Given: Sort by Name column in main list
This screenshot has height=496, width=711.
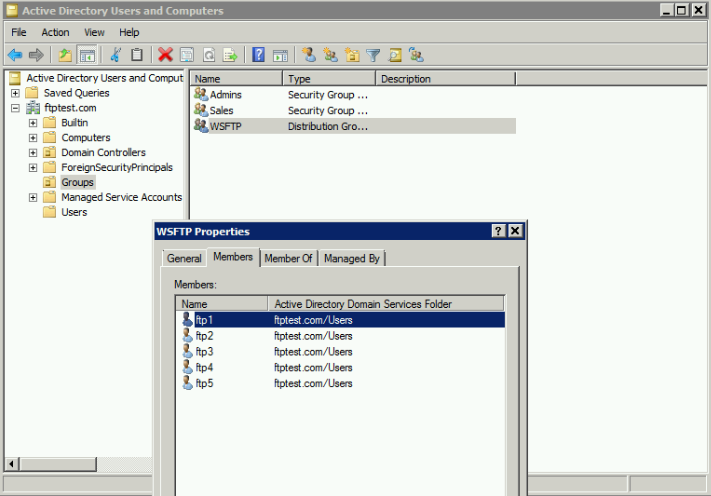Looking at the screenshot, I should (236, 78).
